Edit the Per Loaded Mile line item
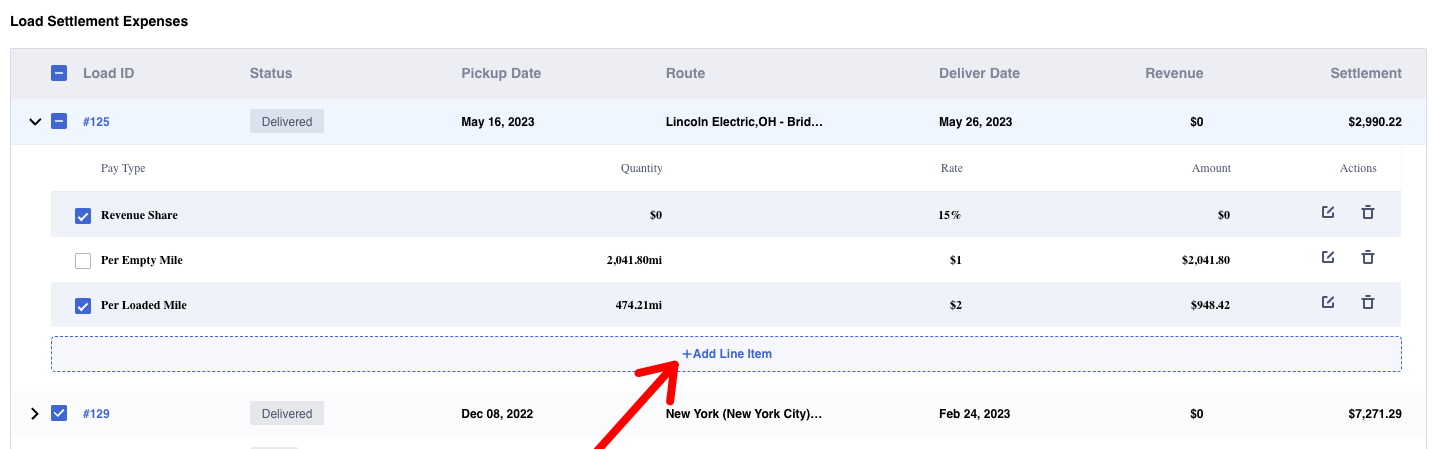This screenshot has height=449, width=1432. pyautogui.click(x=1328, y=303)
